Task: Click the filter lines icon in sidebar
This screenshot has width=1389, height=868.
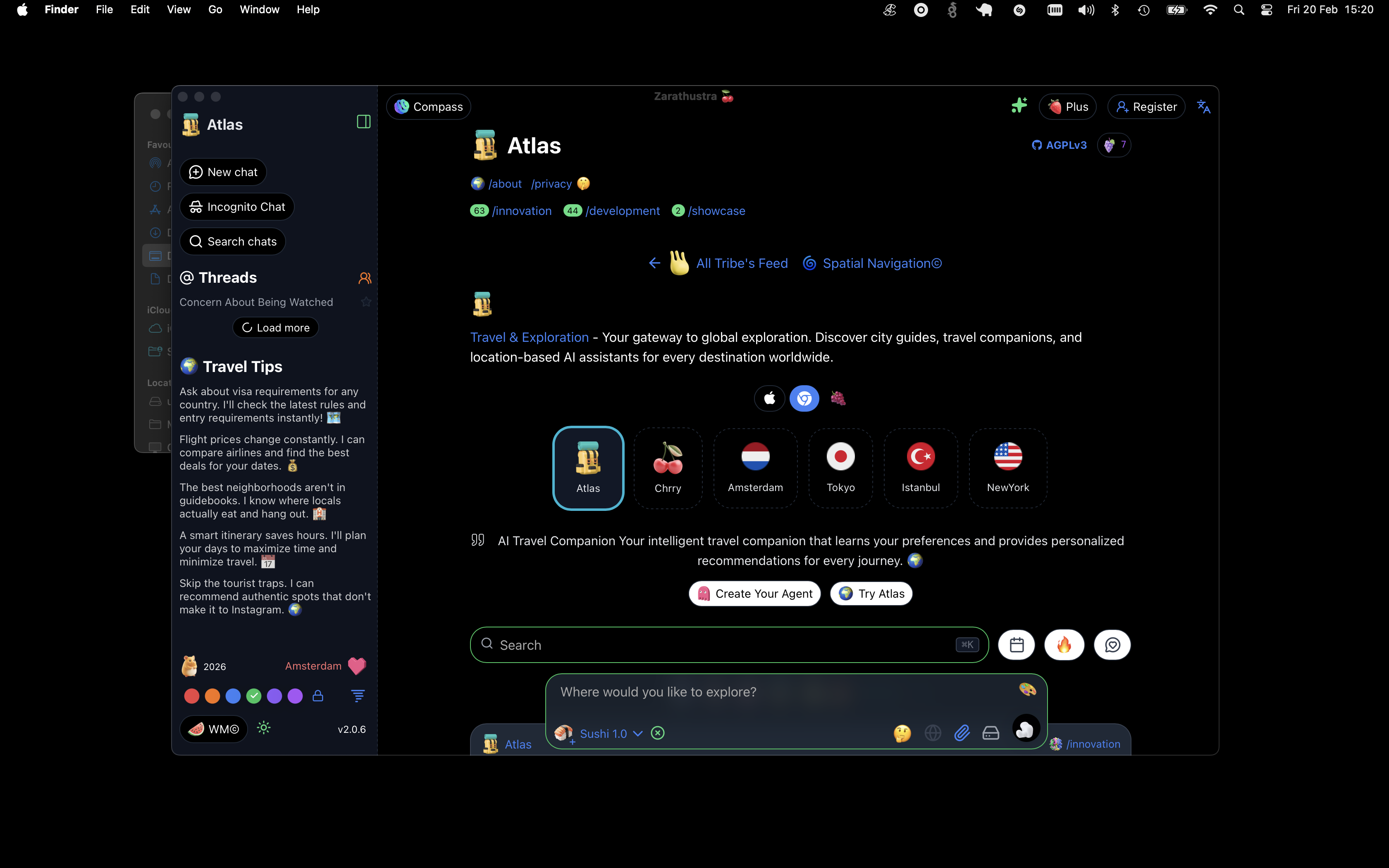Action: (358, 696)
